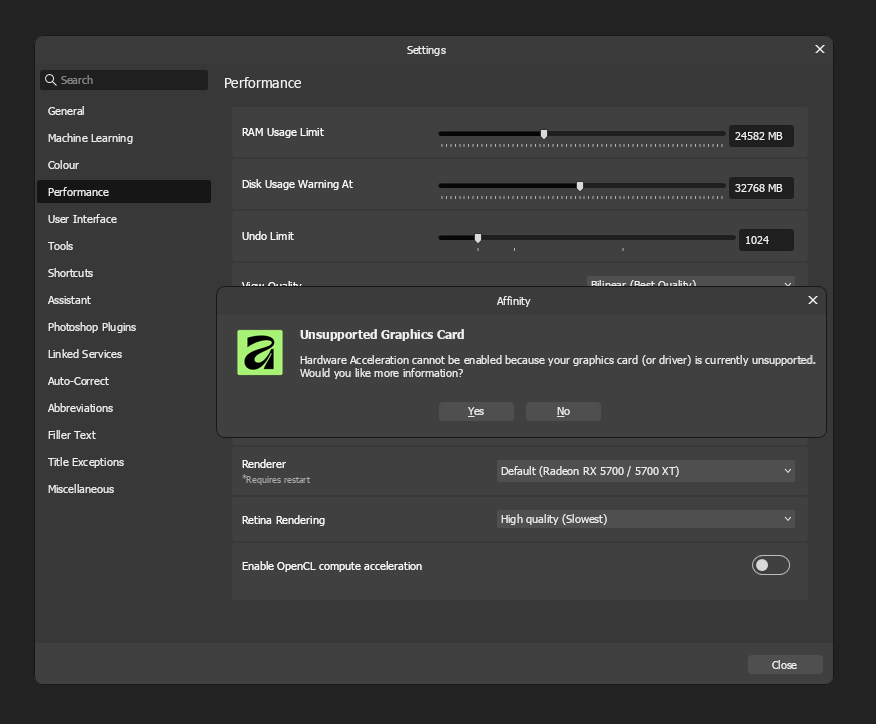
Task: Open the Renderer dropdown
Action: 645,471
